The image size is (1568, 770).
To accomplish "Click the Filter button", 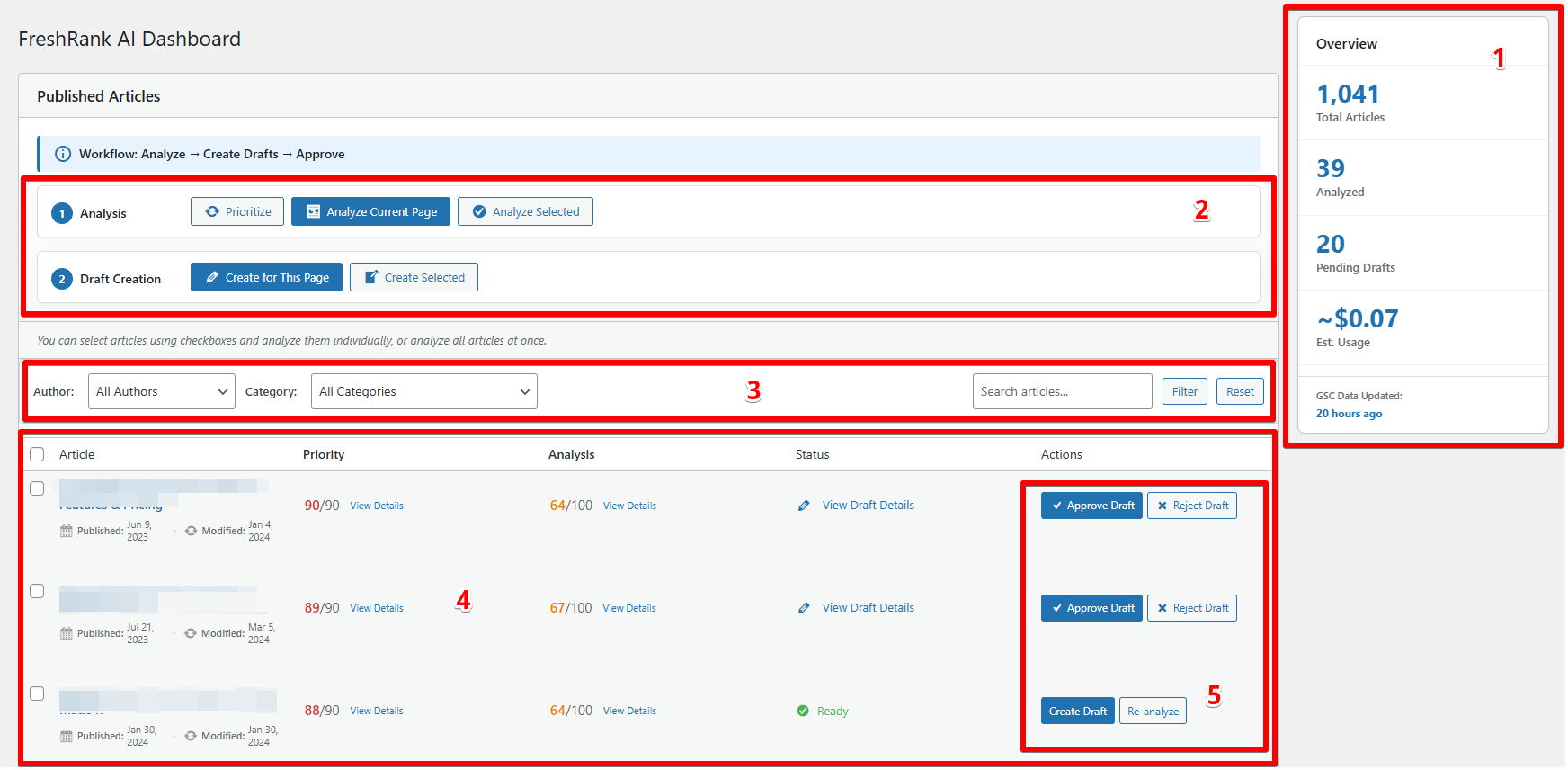I will pos(1185,391).
